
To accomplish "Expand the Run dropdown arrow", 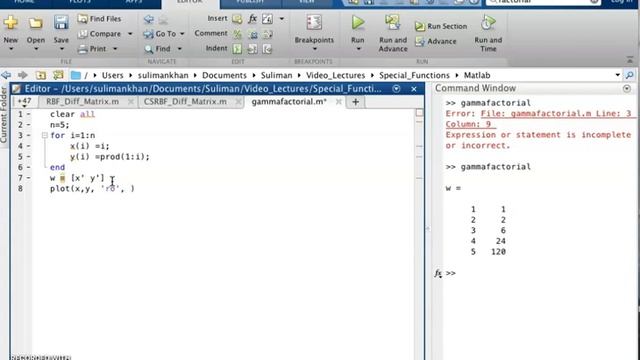I will point(358,49).
